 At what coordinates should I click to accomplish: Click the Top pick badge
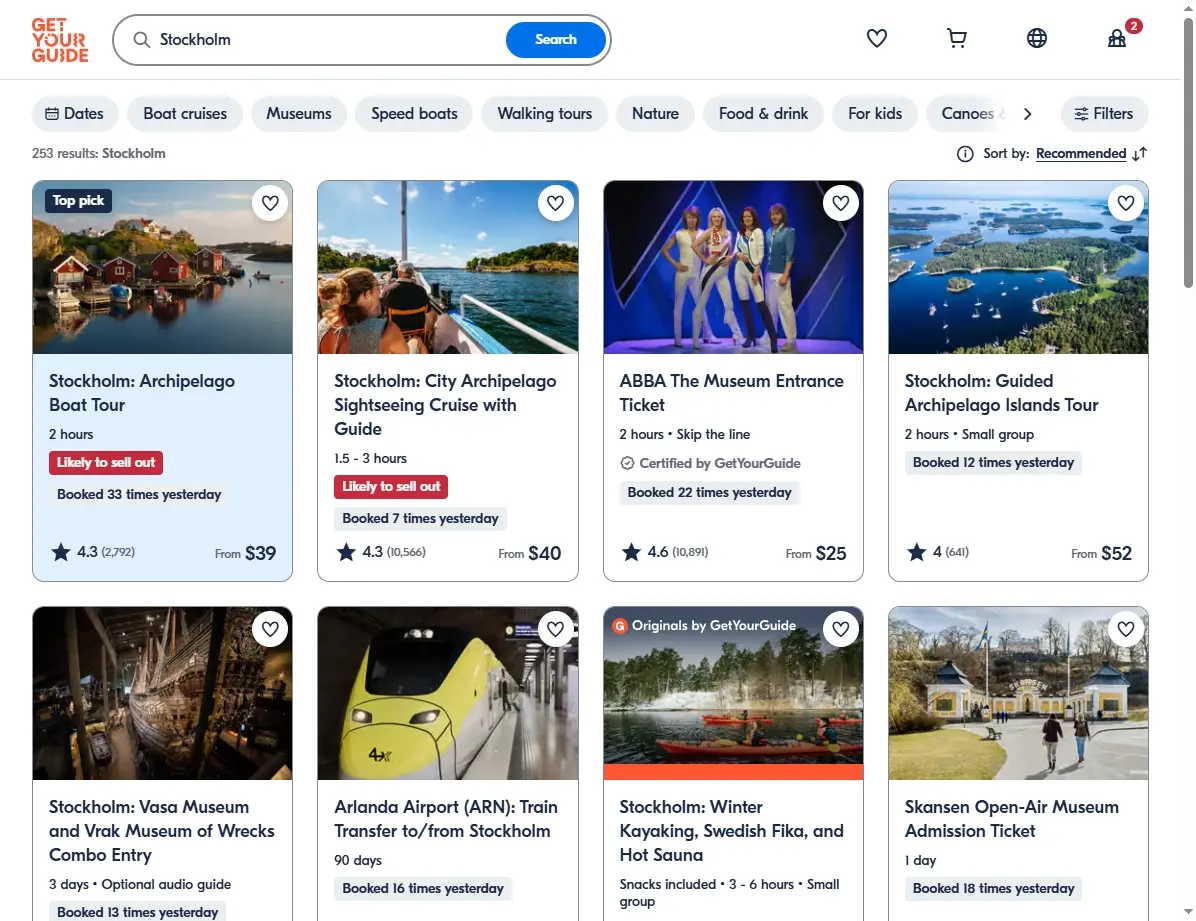pyautogui.click(x=79, y=201)
